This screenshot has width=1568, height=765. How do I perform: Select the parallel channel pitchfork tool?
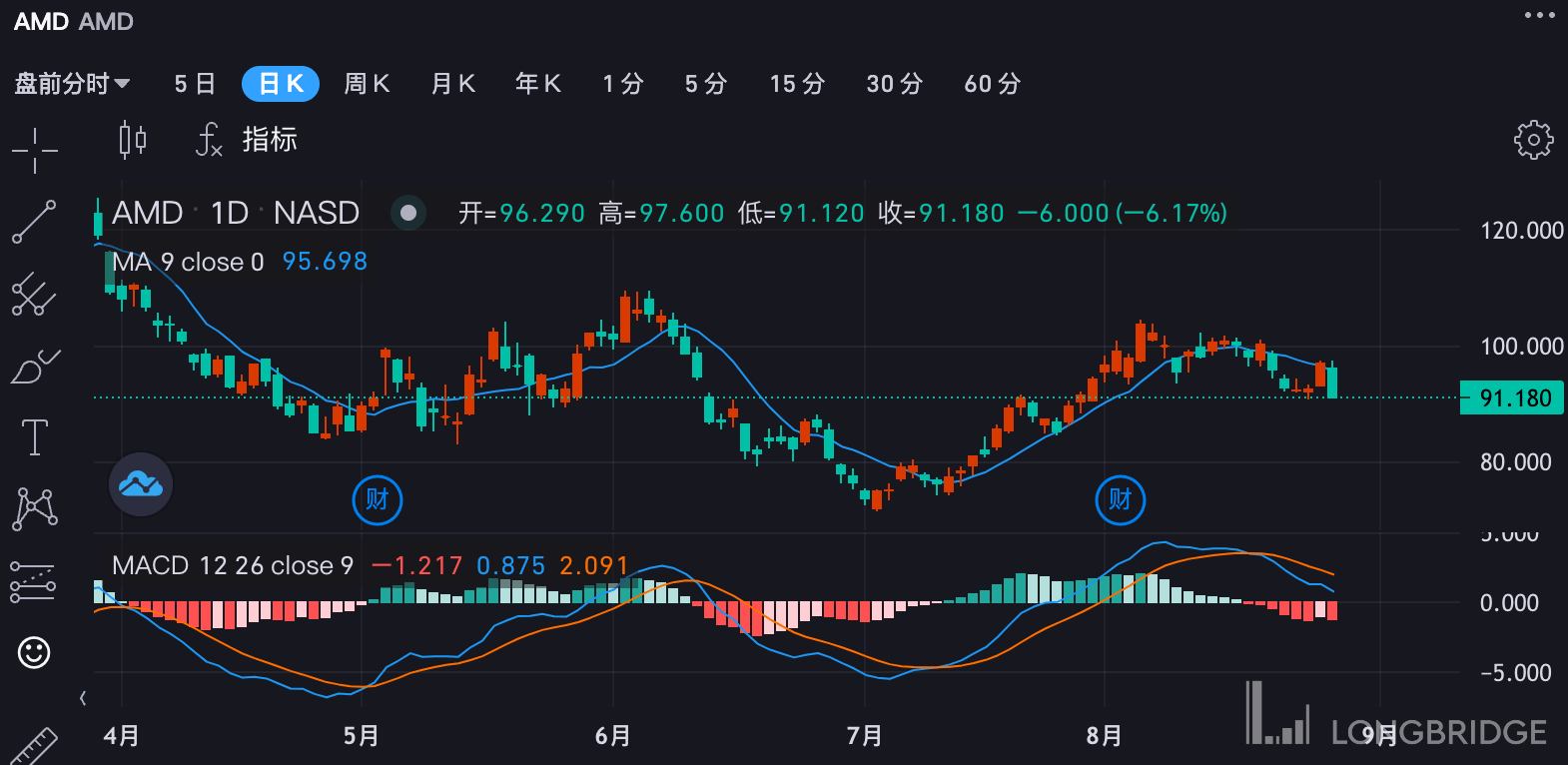34,294
